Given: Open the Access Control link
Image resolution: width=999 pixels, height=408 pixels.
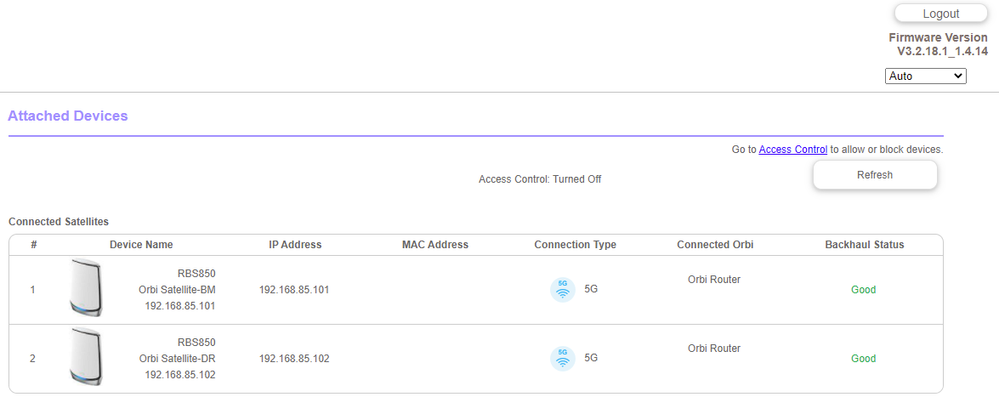Looking at the screenshot, I should click(792, 149).
